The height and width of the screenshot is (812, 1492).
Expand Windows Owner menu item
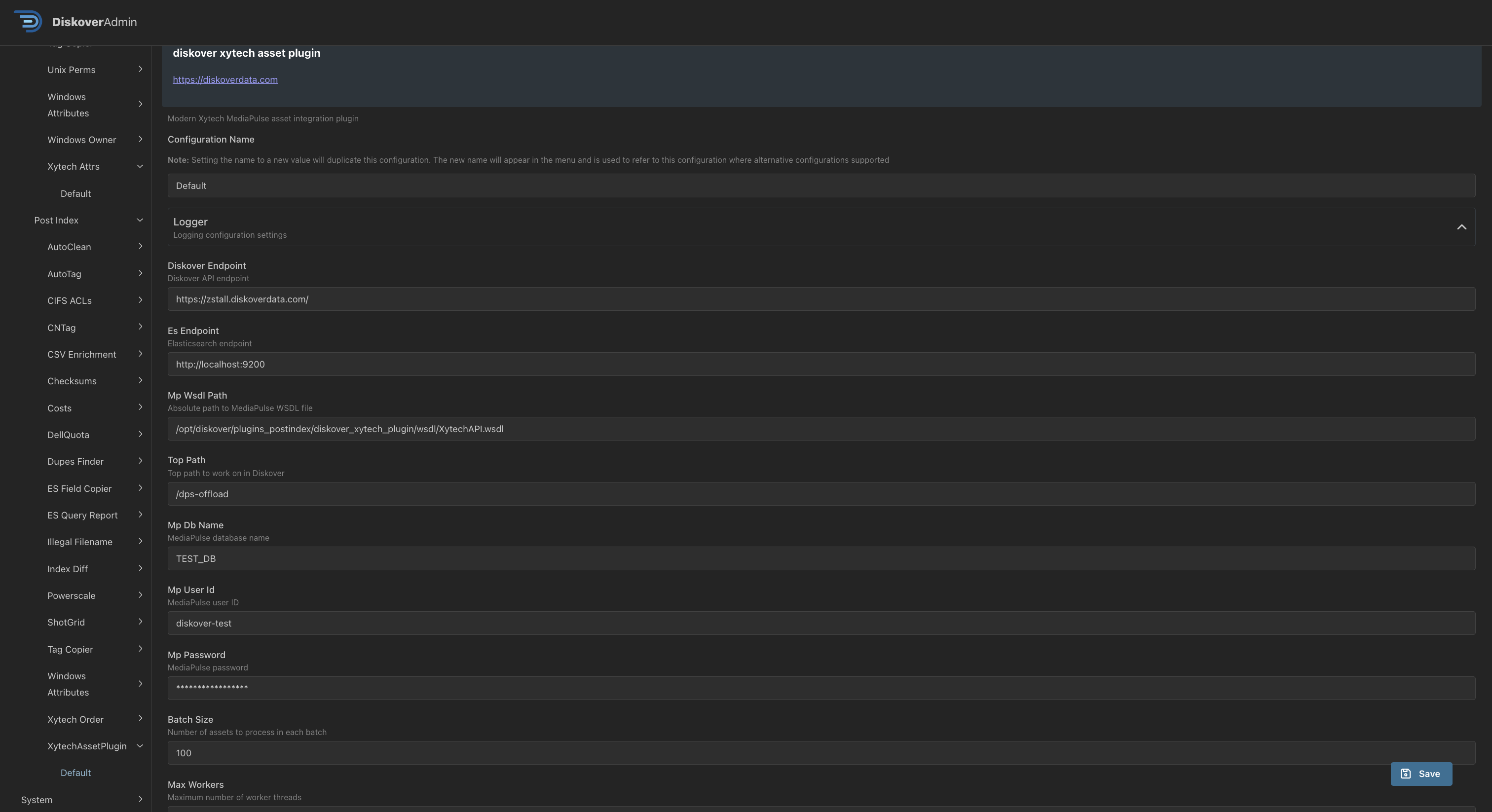(95, 140)
